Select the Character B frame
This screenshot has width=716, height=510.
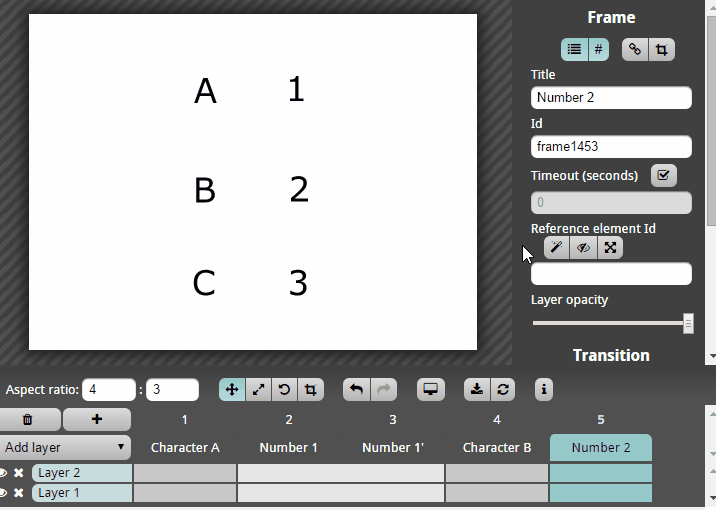pyautogui.click(x=497, y=447)
